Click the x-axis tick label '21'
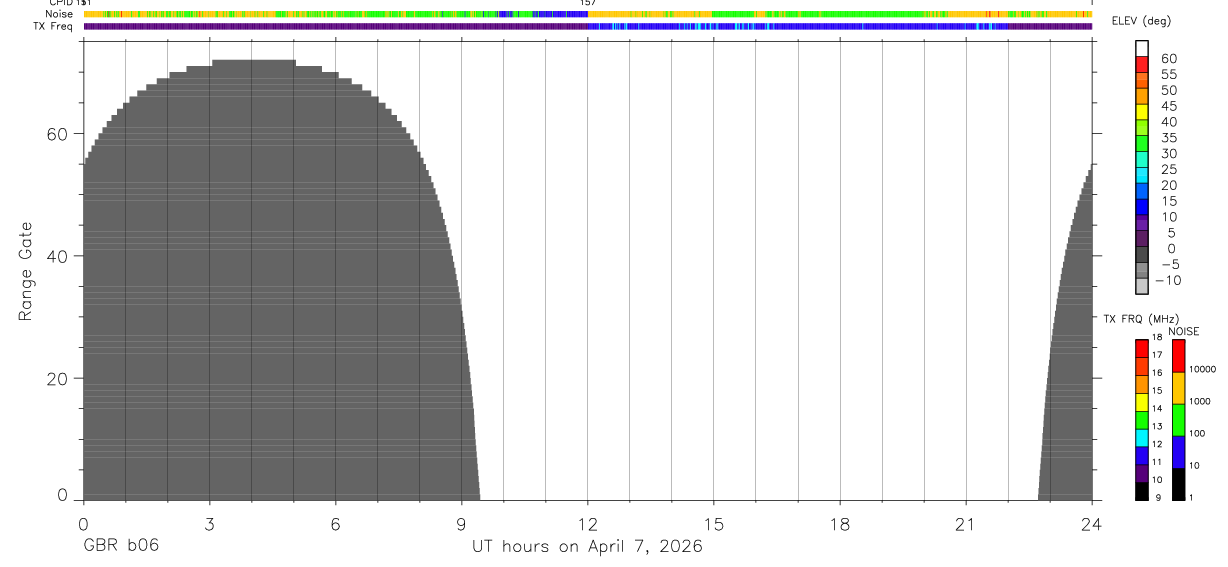Screen dimensions: 1228x567 966,524
